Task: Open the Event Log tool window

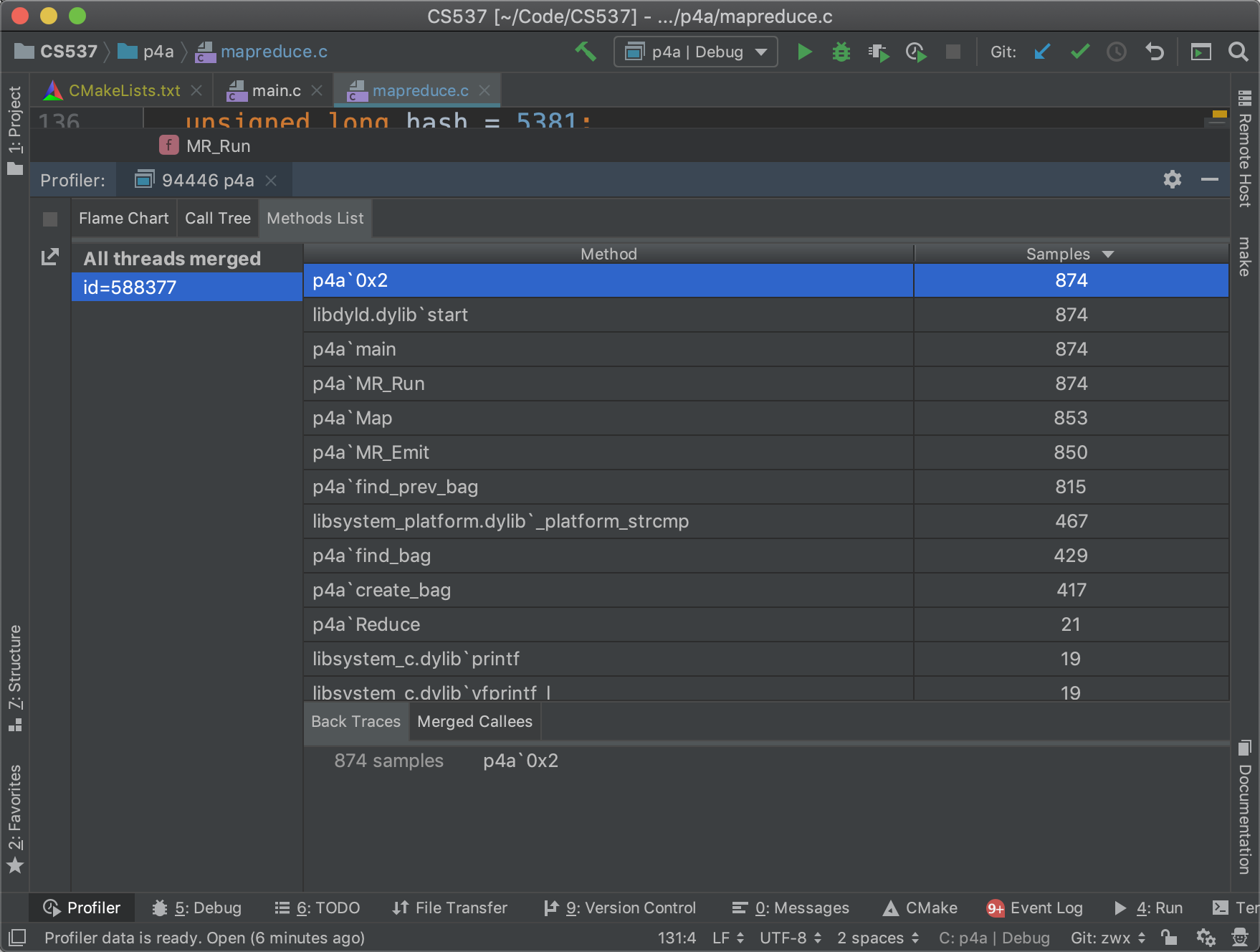Action: tap(1034, 908)
